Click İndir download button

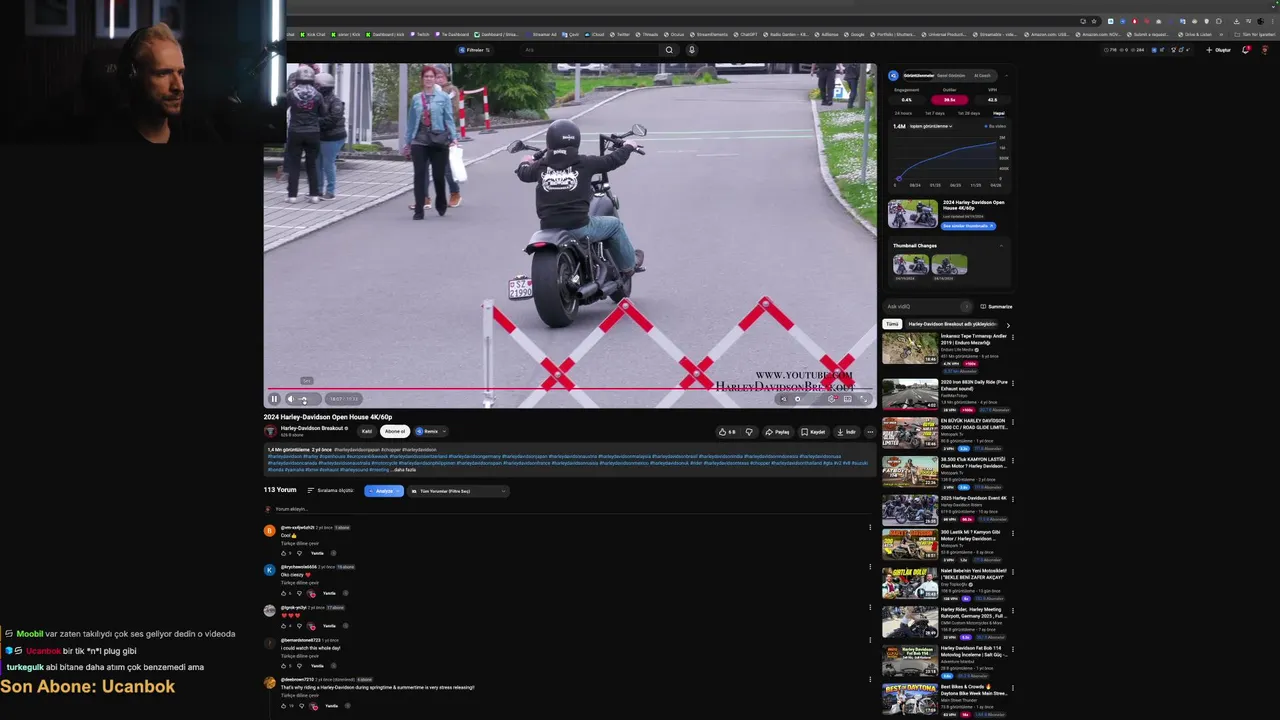coord(846,432)
